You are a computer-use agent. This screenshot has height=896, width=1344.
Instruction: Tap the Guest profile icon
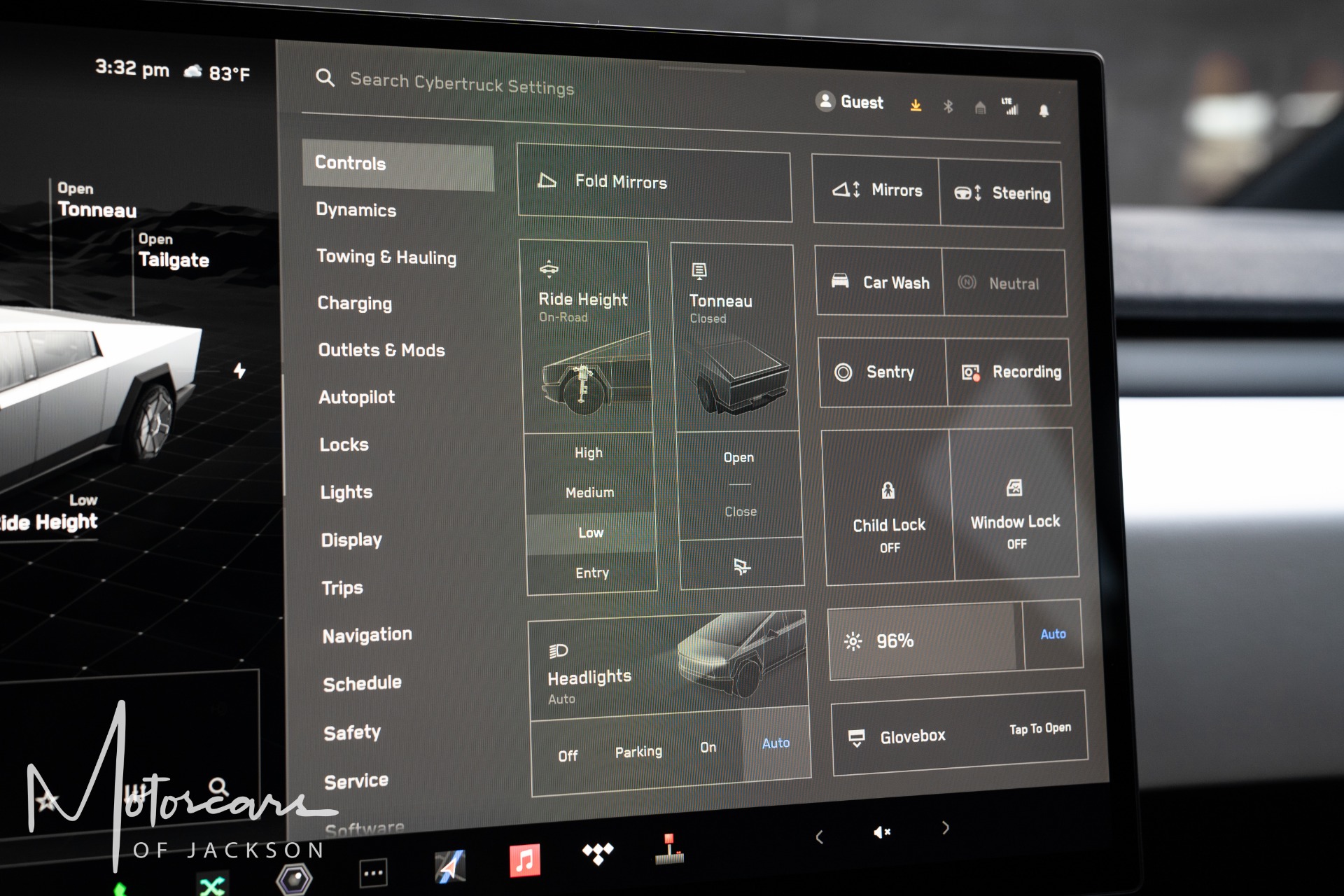point(826,101)
